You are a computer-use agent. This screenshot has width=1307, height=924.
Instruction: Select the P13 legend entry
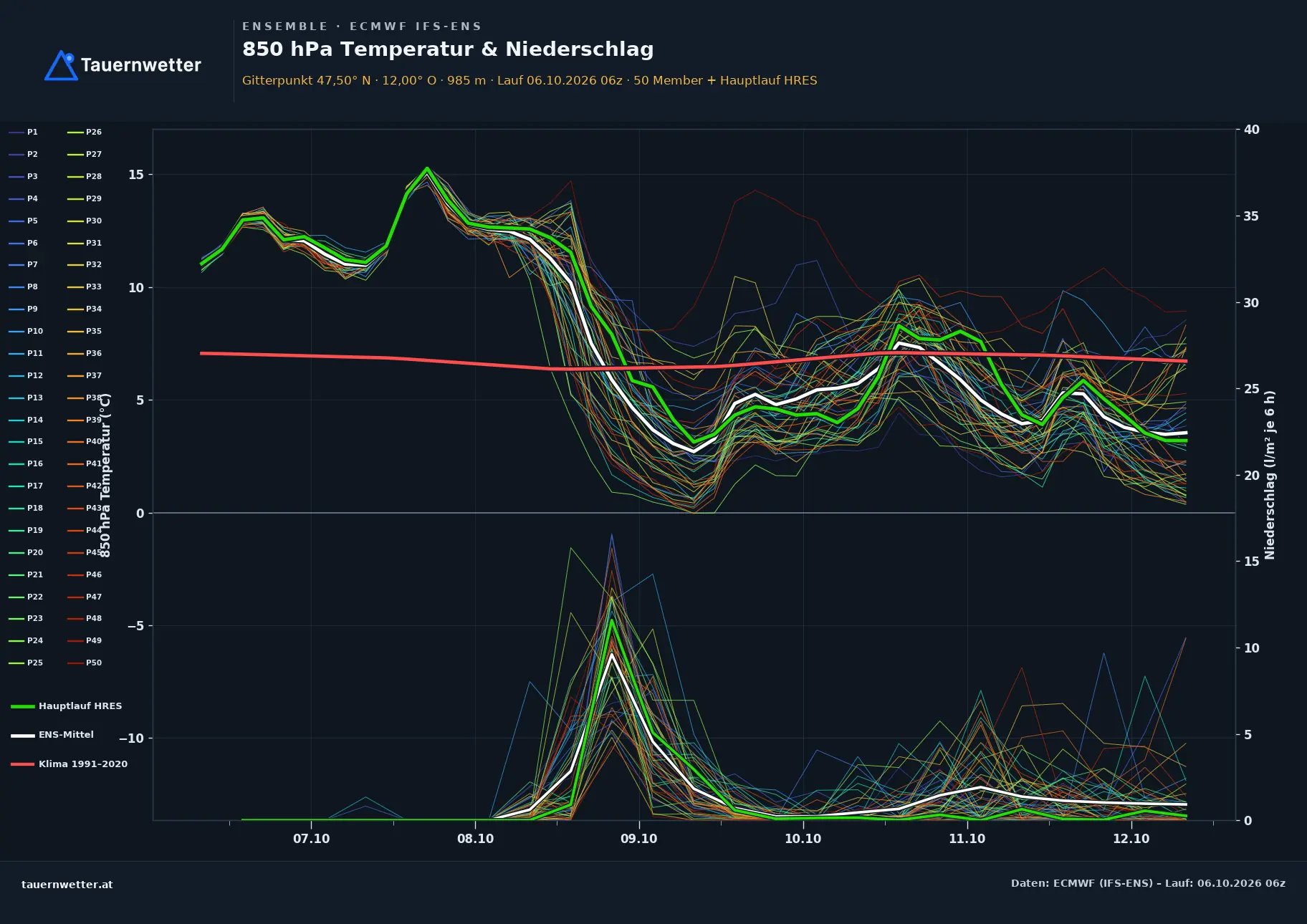coord(26,398)
